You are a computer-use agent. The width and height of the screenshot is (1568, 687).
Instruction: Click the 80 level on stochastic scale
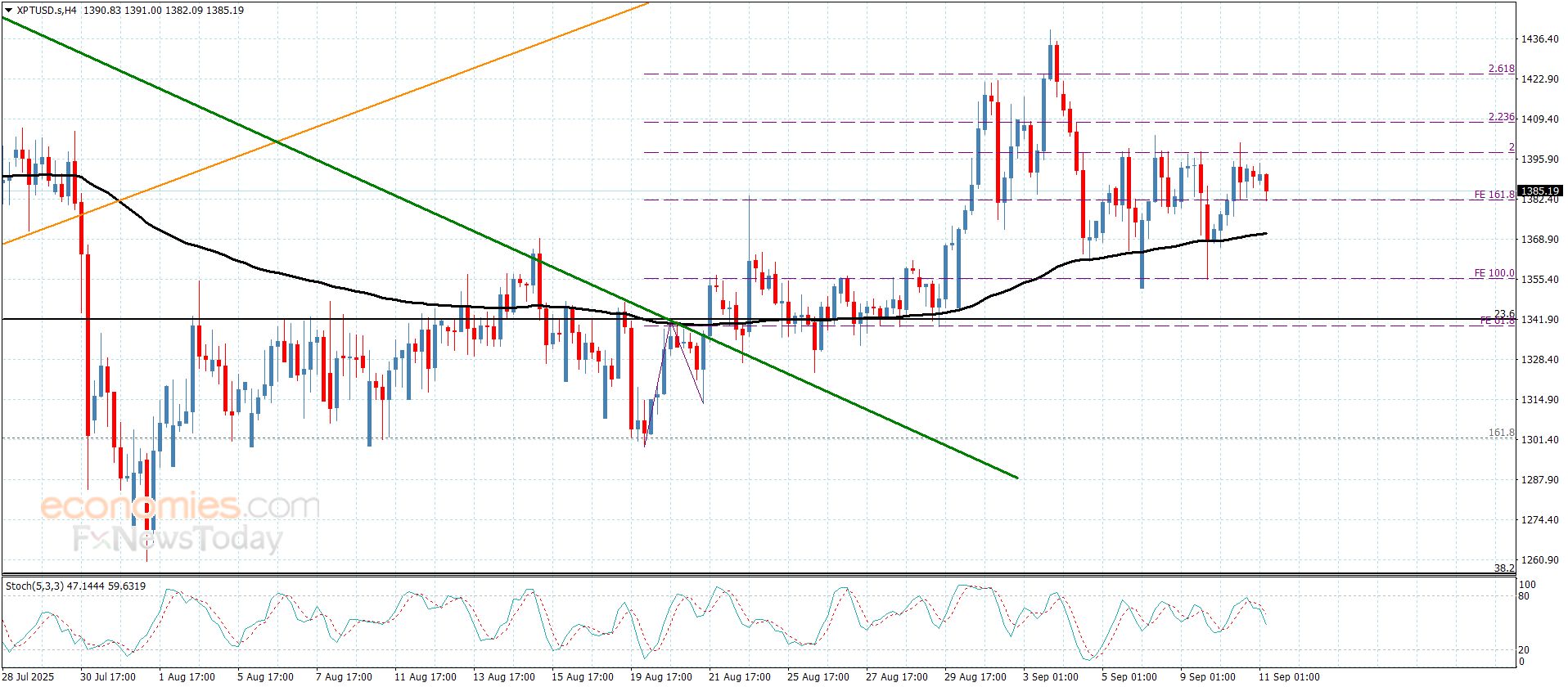point(1524,596)
